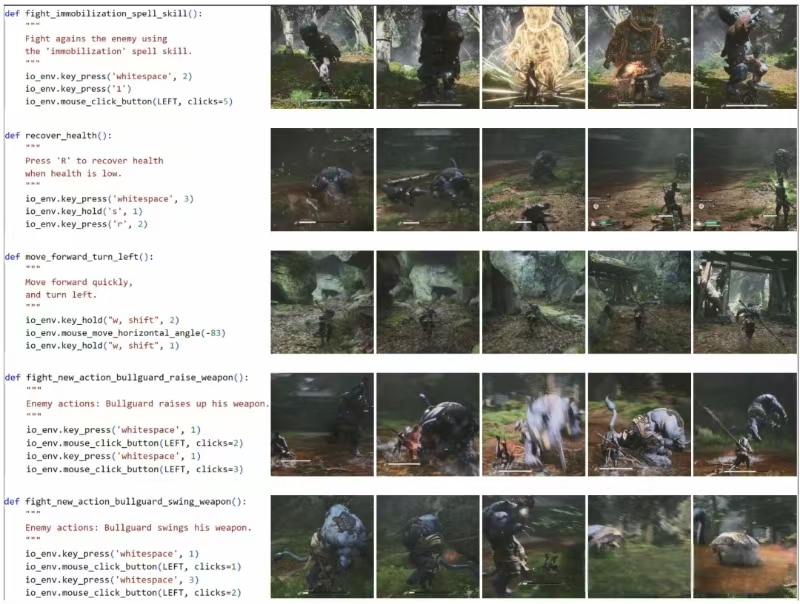Click the 'Move forward quickly,' docstring line
This screenshot has width=800, height=604.
click(79, 282)
